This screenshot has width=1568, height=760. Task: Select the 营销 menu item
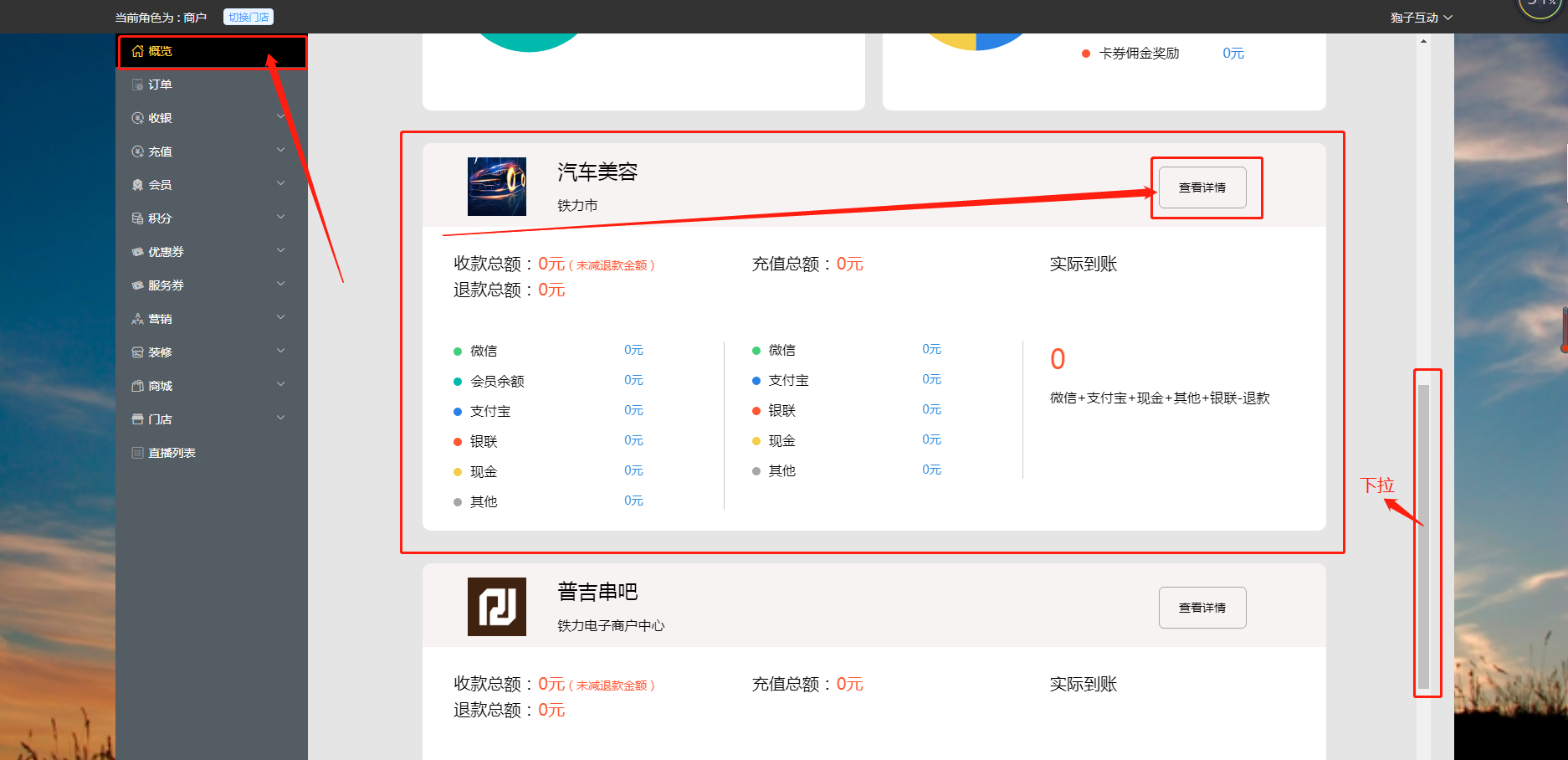pyautogui.click(x=212, y=319)
